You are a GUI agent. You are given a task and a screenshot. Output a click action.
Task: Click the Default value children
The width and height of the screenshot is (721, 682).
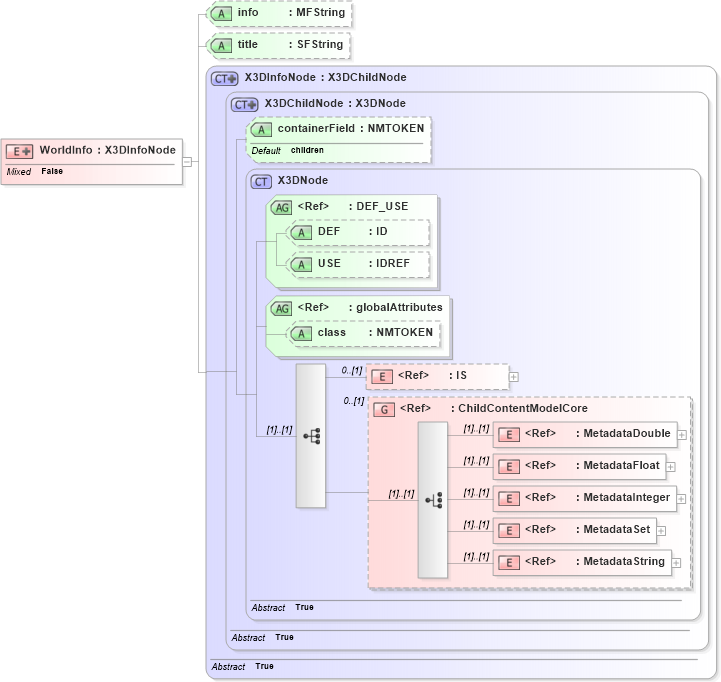coord(307,150)
